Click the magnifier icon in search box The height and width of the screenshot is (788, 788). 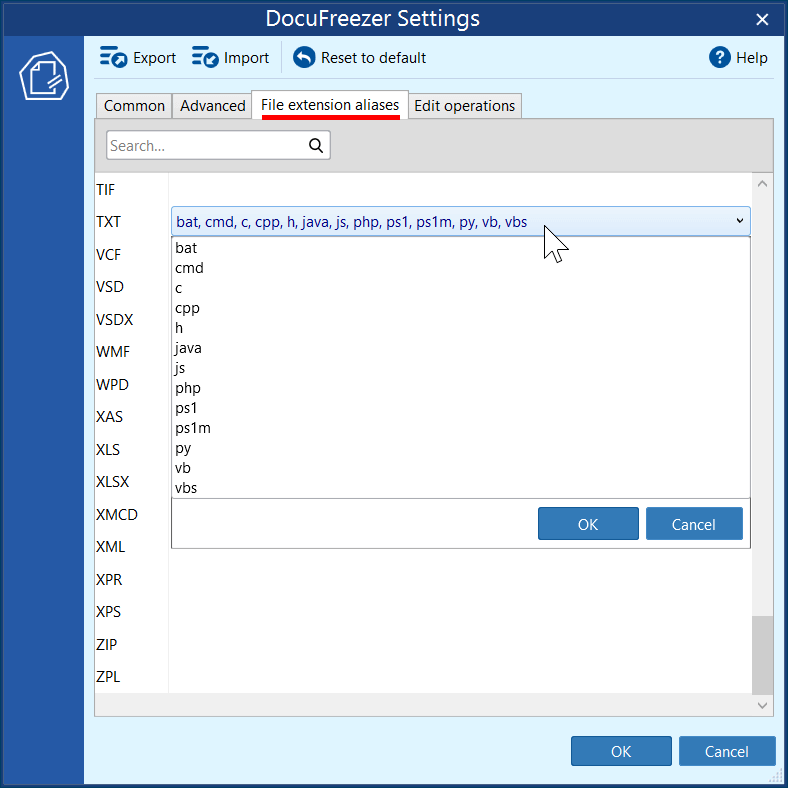pyautogui.click(x=316, y=145)
